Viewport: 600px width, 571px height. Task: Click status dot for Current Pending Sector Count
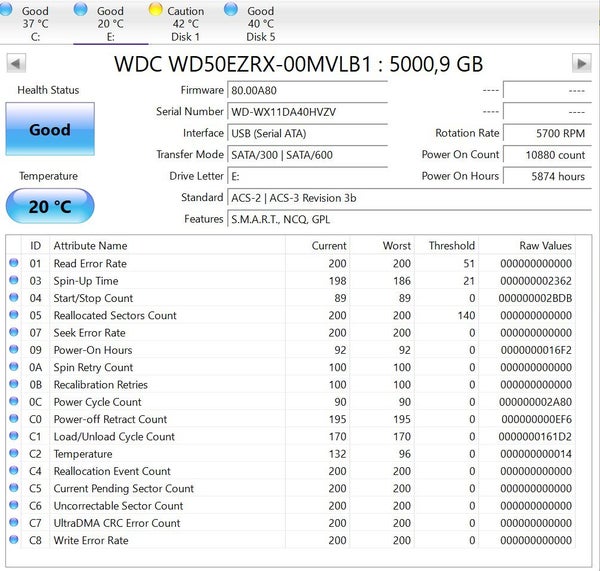click(14, 487)
